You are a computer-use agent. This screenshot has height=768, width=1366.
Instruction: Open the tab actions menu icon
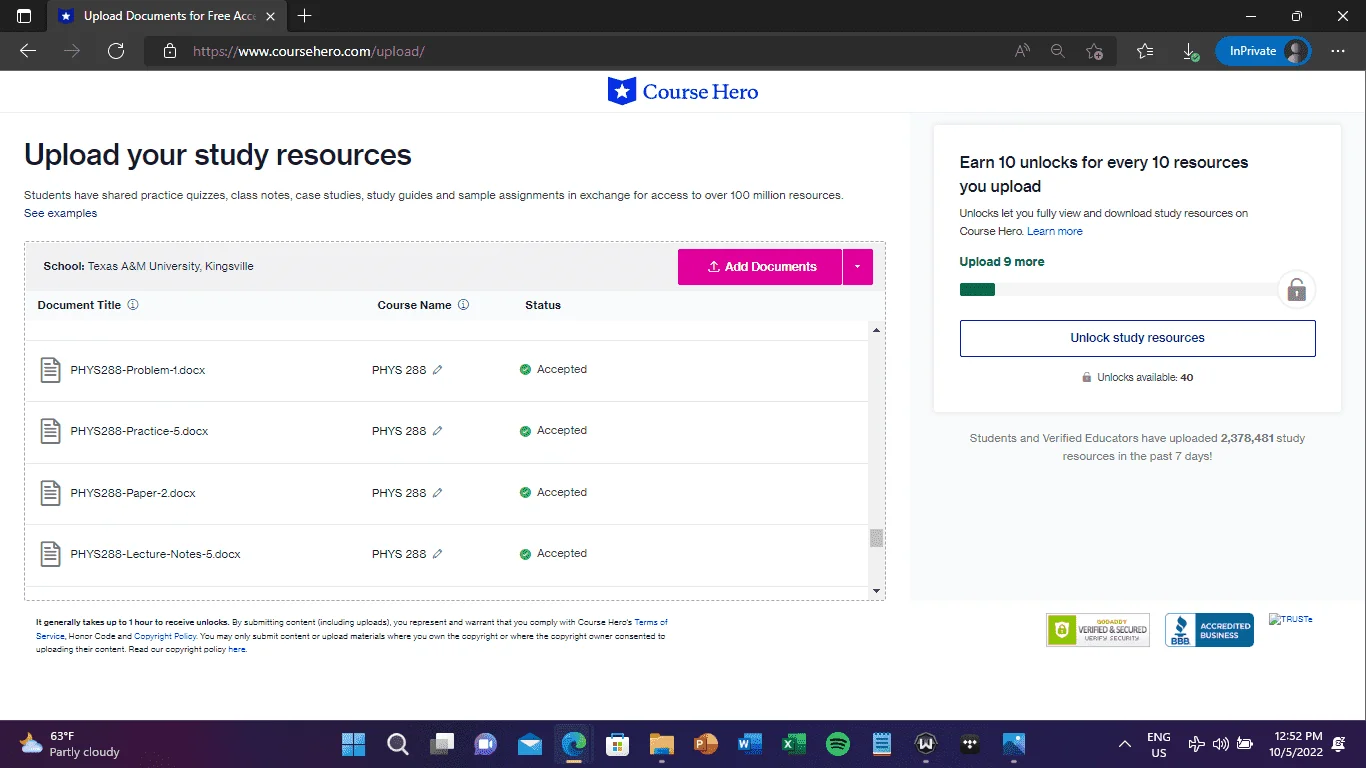24,16
